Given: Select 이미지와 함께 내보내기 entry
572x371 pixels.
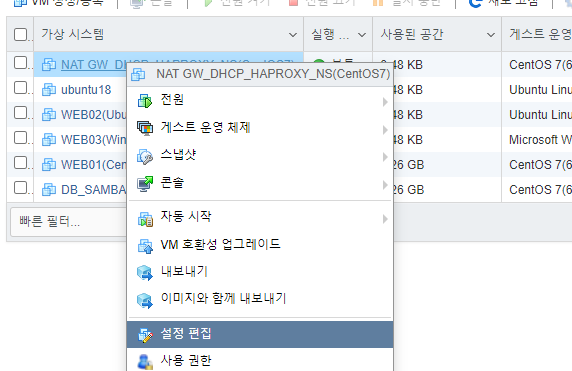Looking at the screenshot, I should click(x=260, y=299).
